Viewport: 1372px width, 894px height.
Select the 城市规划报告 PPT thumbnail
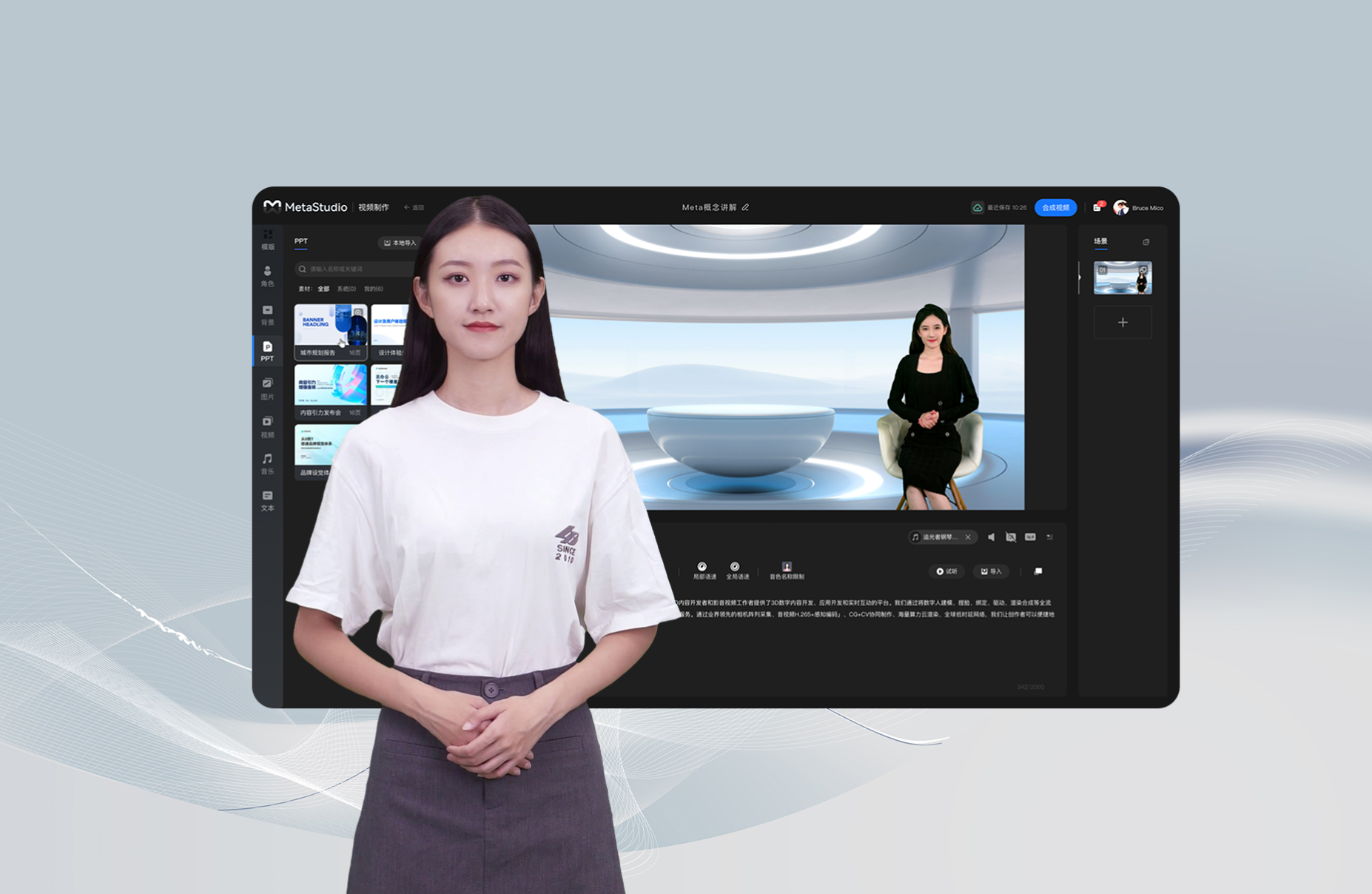pos(330,331)
